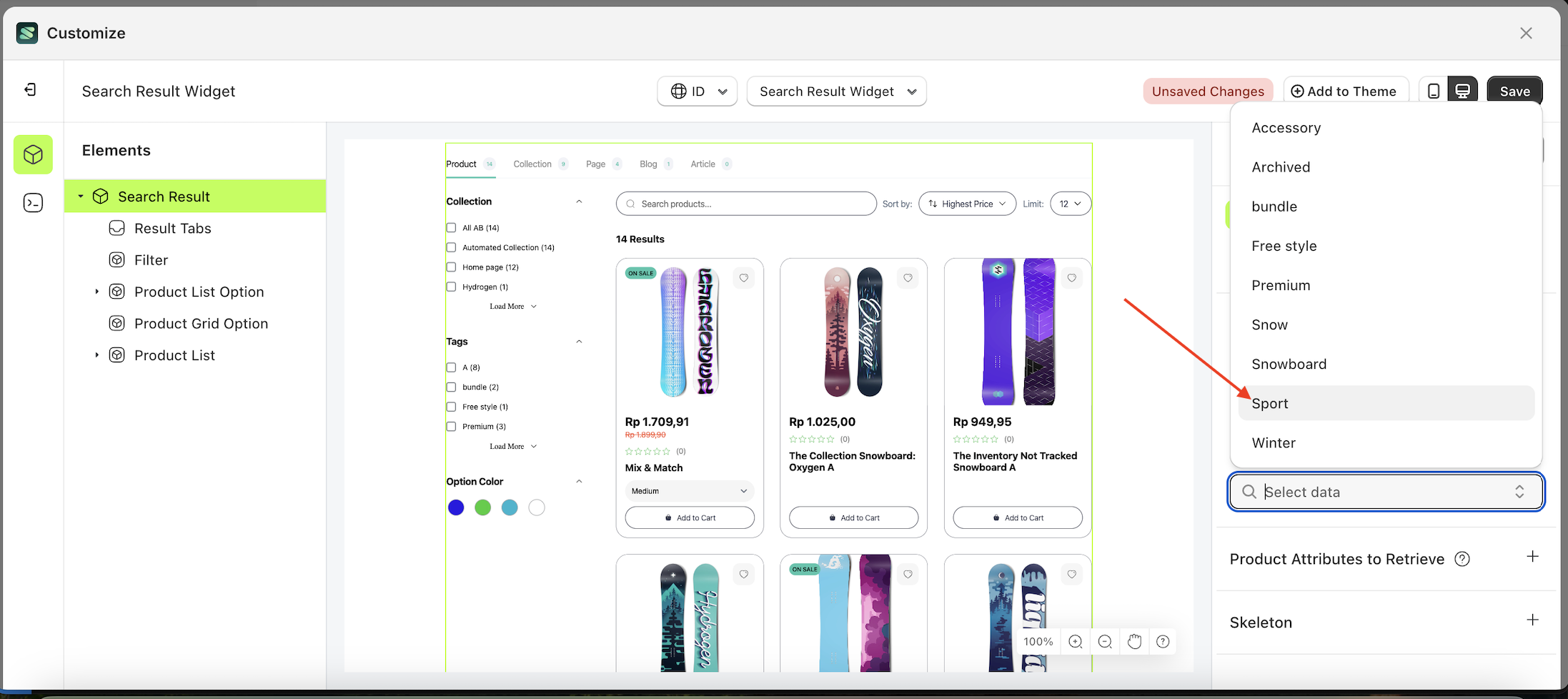Collapse the Tags filter section
This screenshot has width=1568, height=699.
tap(579, 341)
